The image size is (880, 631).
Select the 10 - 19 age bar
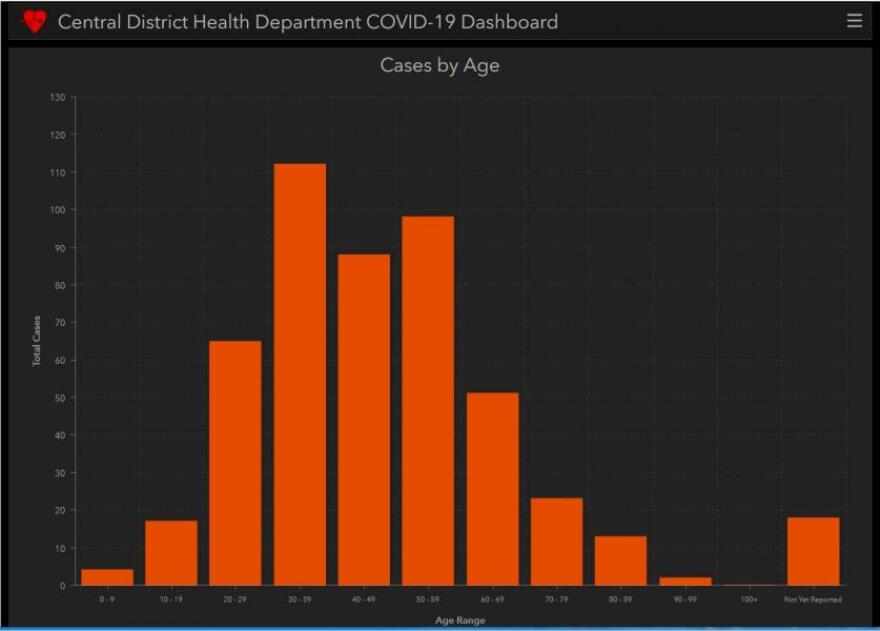(x=171, y=553)
